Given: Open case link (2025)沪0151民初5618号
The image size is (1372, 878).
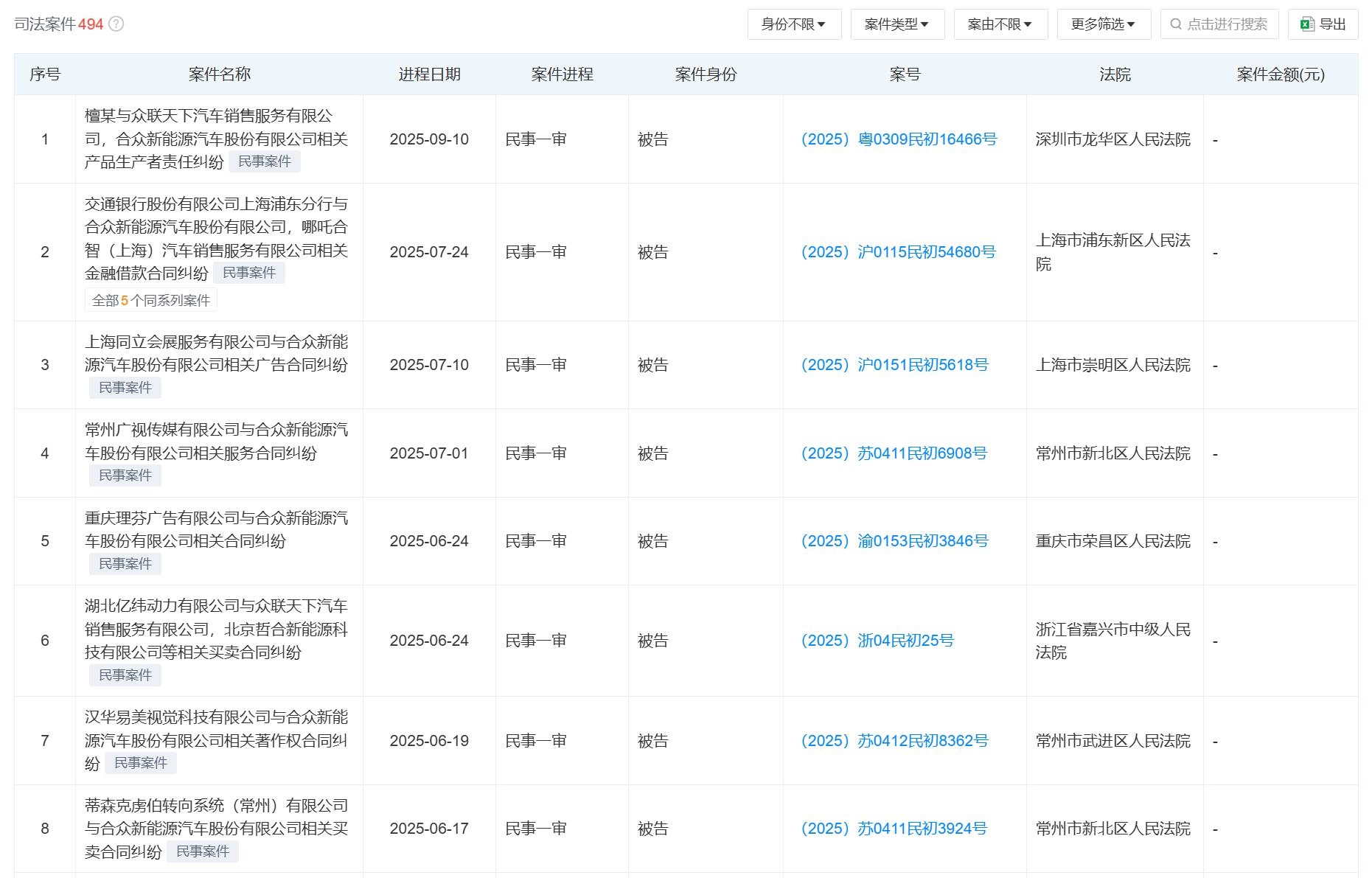Looking at the screenshot, I should [894, 365].
